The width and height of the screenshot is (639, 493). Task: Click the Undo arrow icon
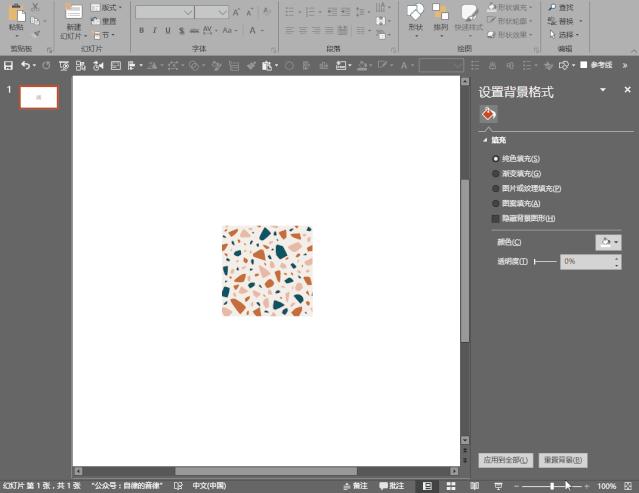click(x=25, y=66)
